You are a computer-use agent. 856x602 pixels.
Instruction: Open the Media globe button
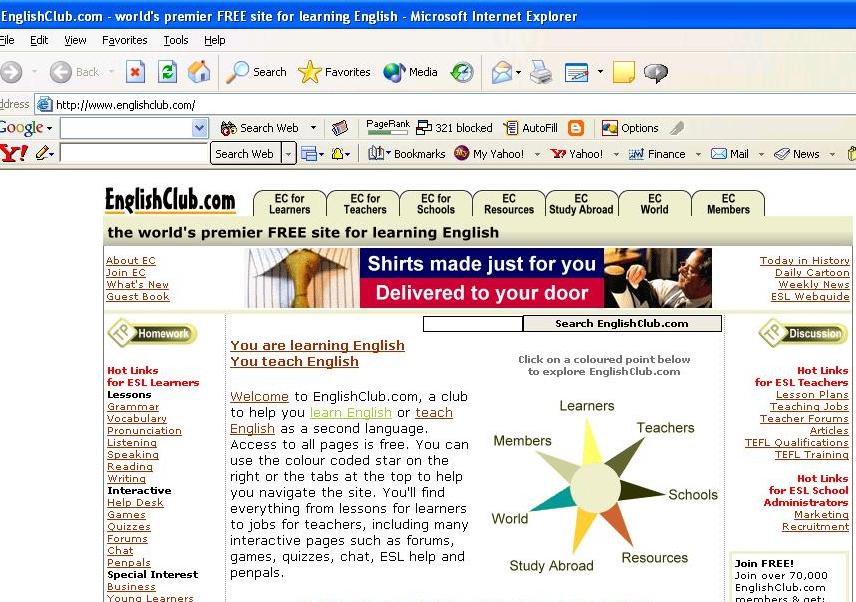(x=411, y=72)
